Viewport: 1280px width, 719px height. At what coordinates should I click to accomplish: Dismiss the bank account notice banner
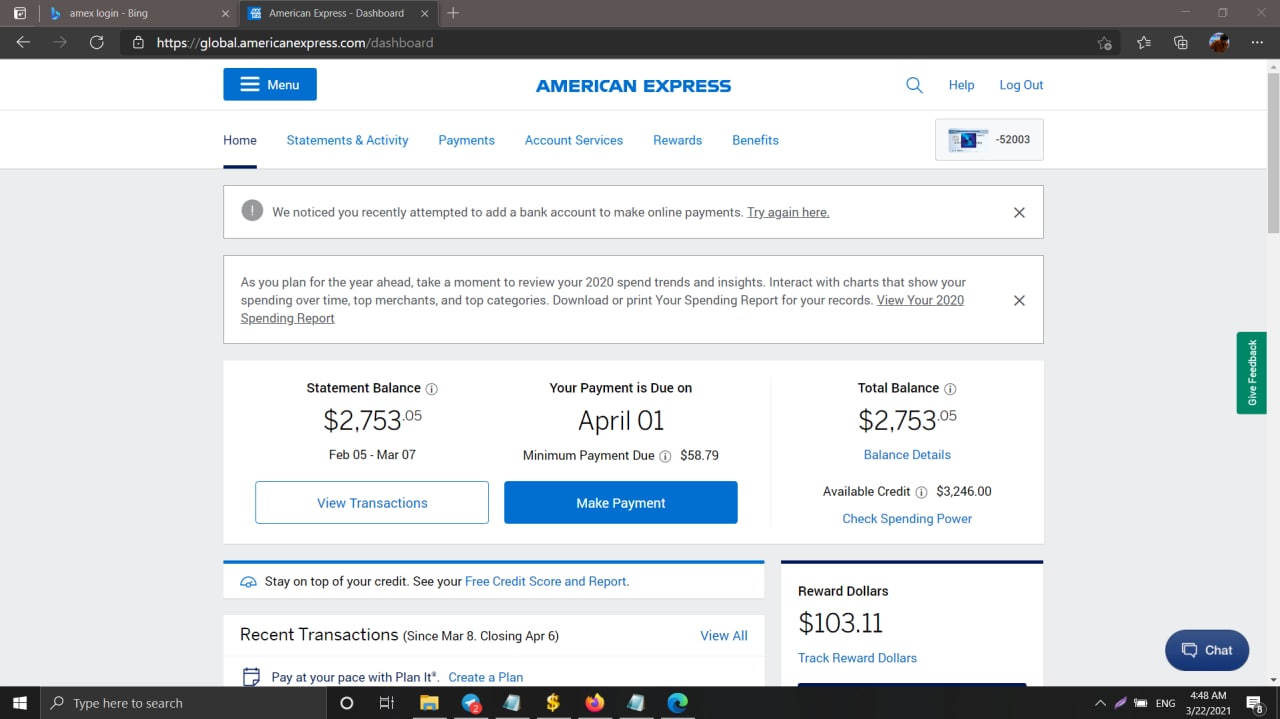1019,212
